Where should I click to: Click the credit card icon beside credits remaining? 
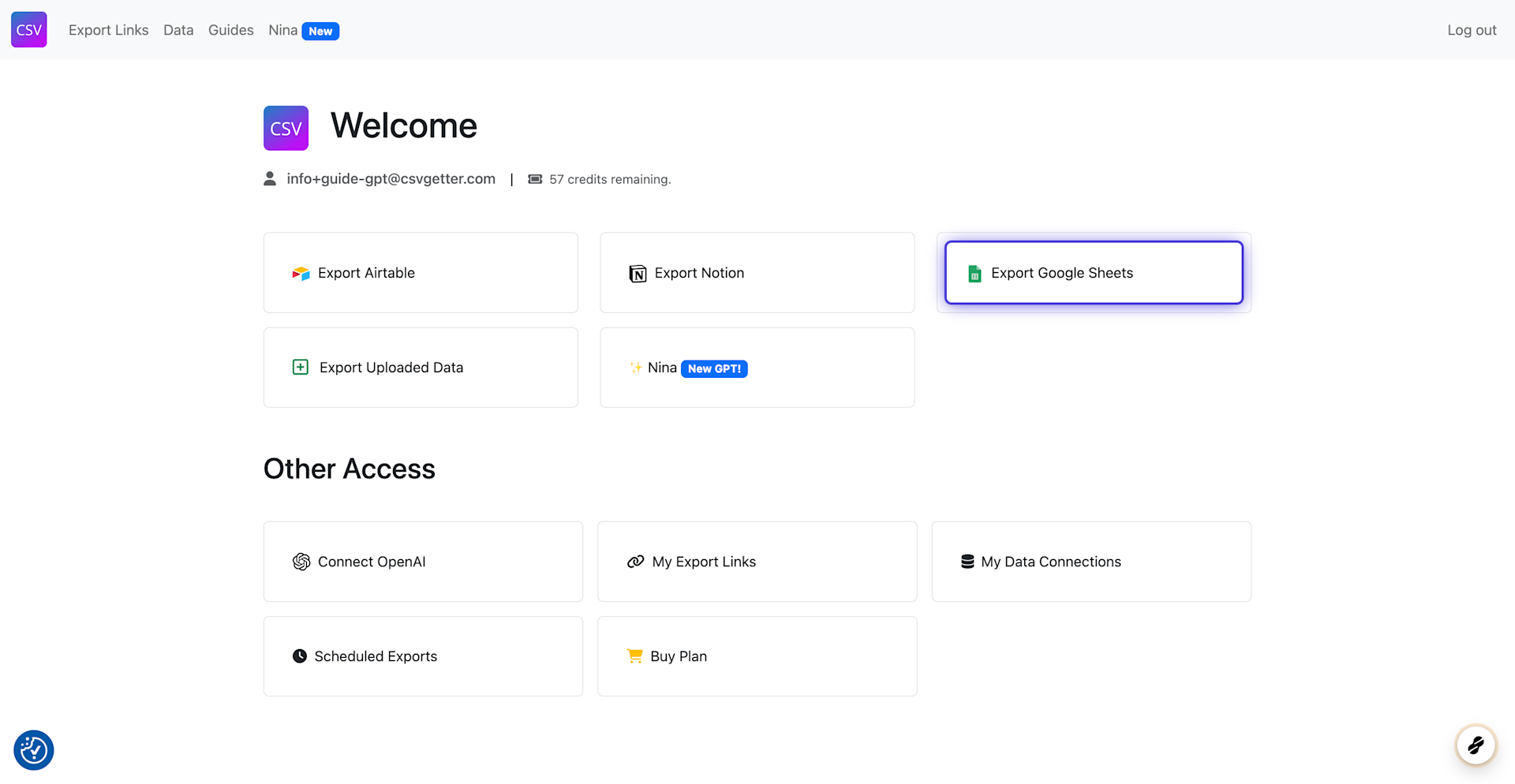[x=535, y=179]
